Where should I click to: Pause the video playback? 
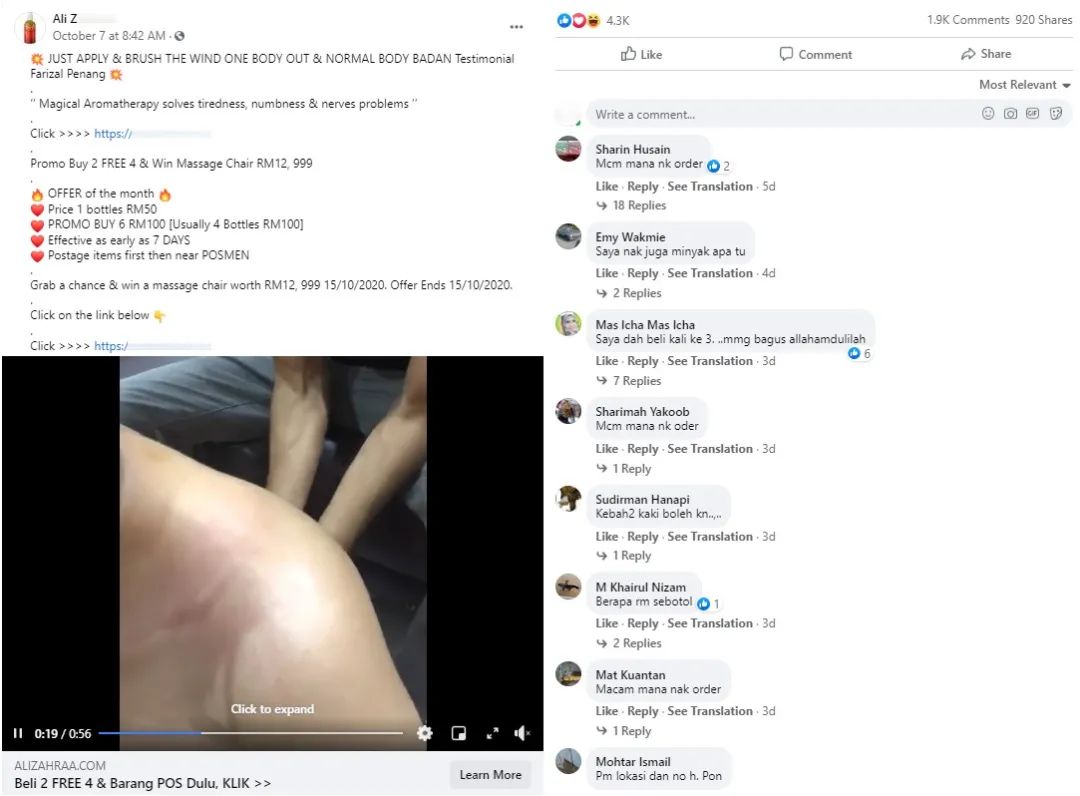click(18, 733)
